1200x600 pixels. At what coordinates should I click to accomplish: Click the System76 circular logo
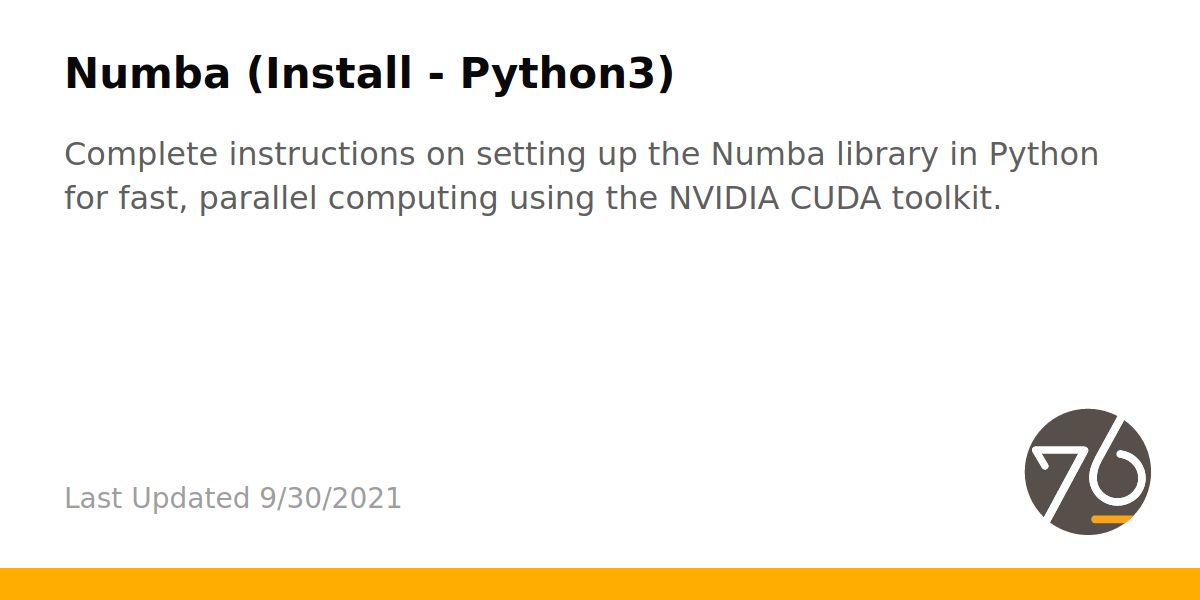click(1088, 471)
